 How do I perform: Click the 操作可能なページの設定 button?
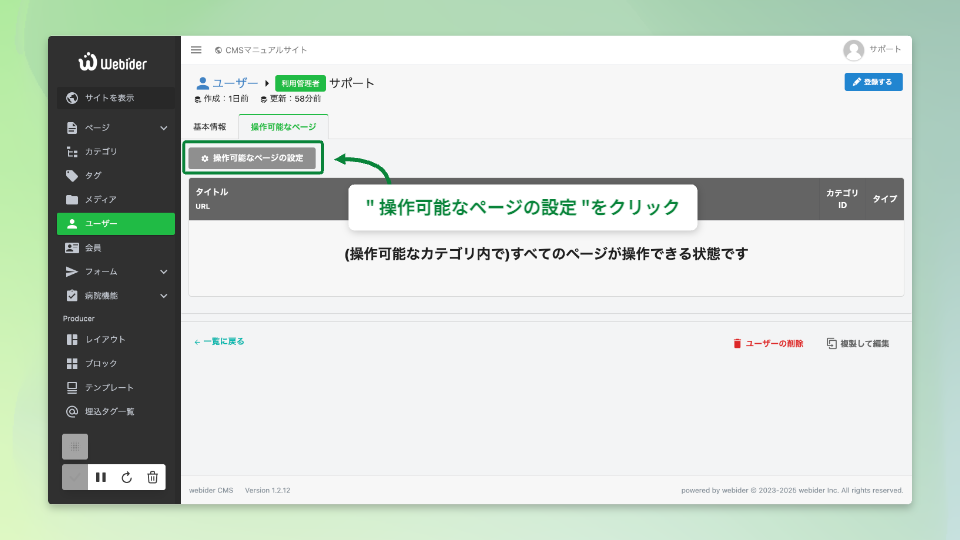click(252, 158)
